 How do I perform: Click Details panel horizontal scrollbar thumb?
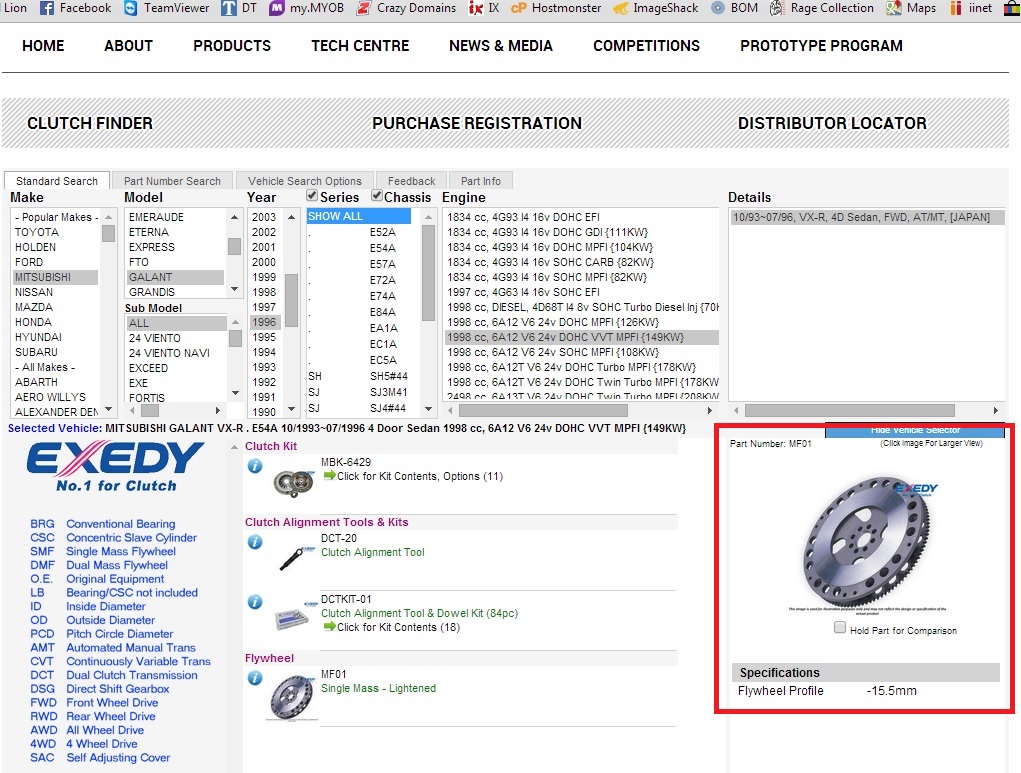pos(850,410)
